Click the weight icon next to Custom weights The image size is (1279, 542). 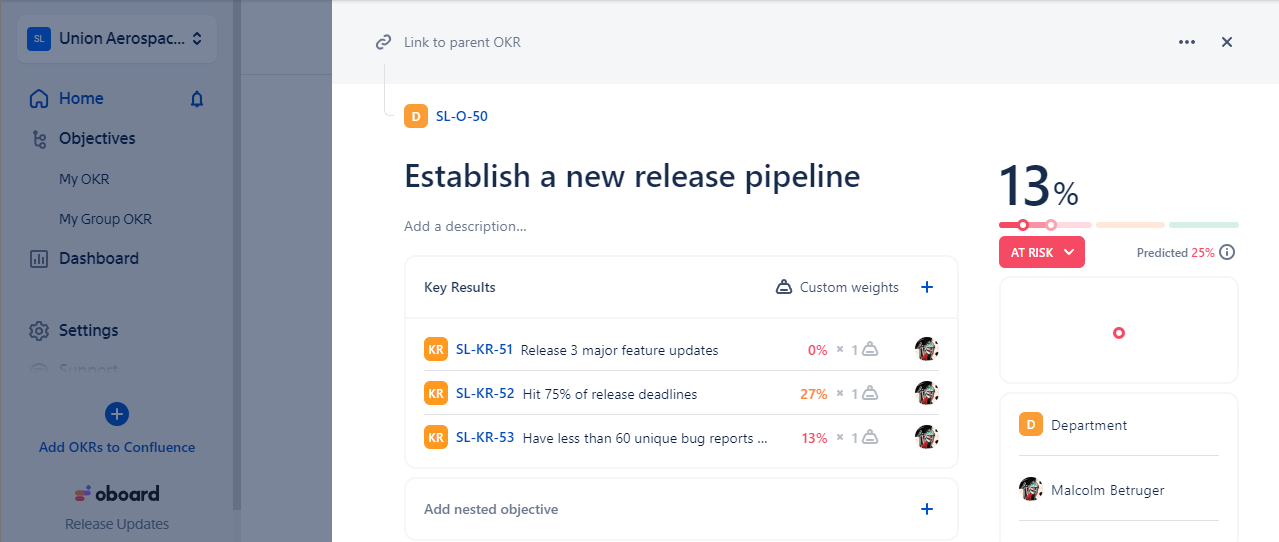(x=785, y=287)
